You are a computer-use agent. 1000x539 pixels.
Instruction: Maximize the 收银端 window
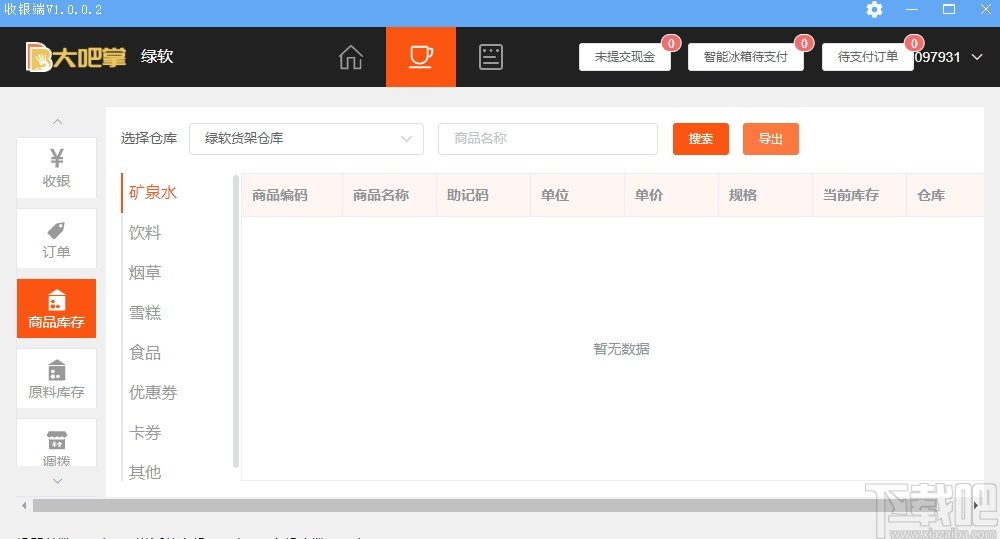pos(949,10)
